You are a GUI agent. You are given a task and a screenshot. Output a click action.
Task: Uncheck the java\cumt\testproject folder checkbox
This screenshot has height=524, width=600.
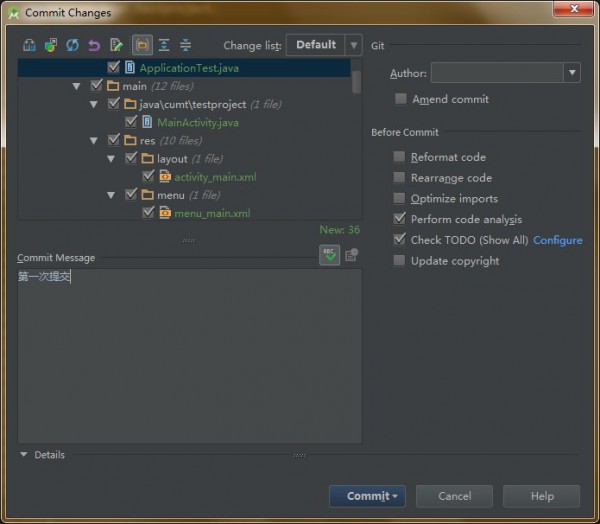pyautogui.click(x=113, y=104)
